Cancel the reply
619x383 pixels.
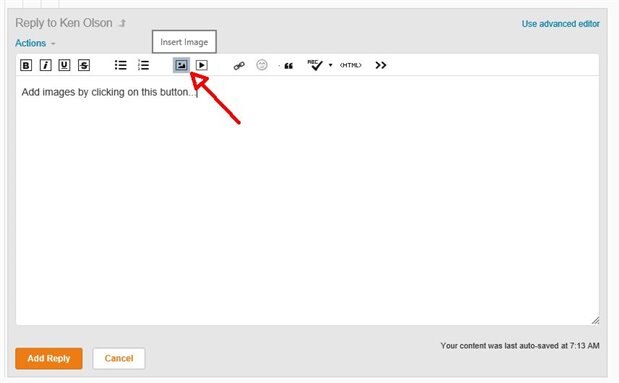[119, 359]
